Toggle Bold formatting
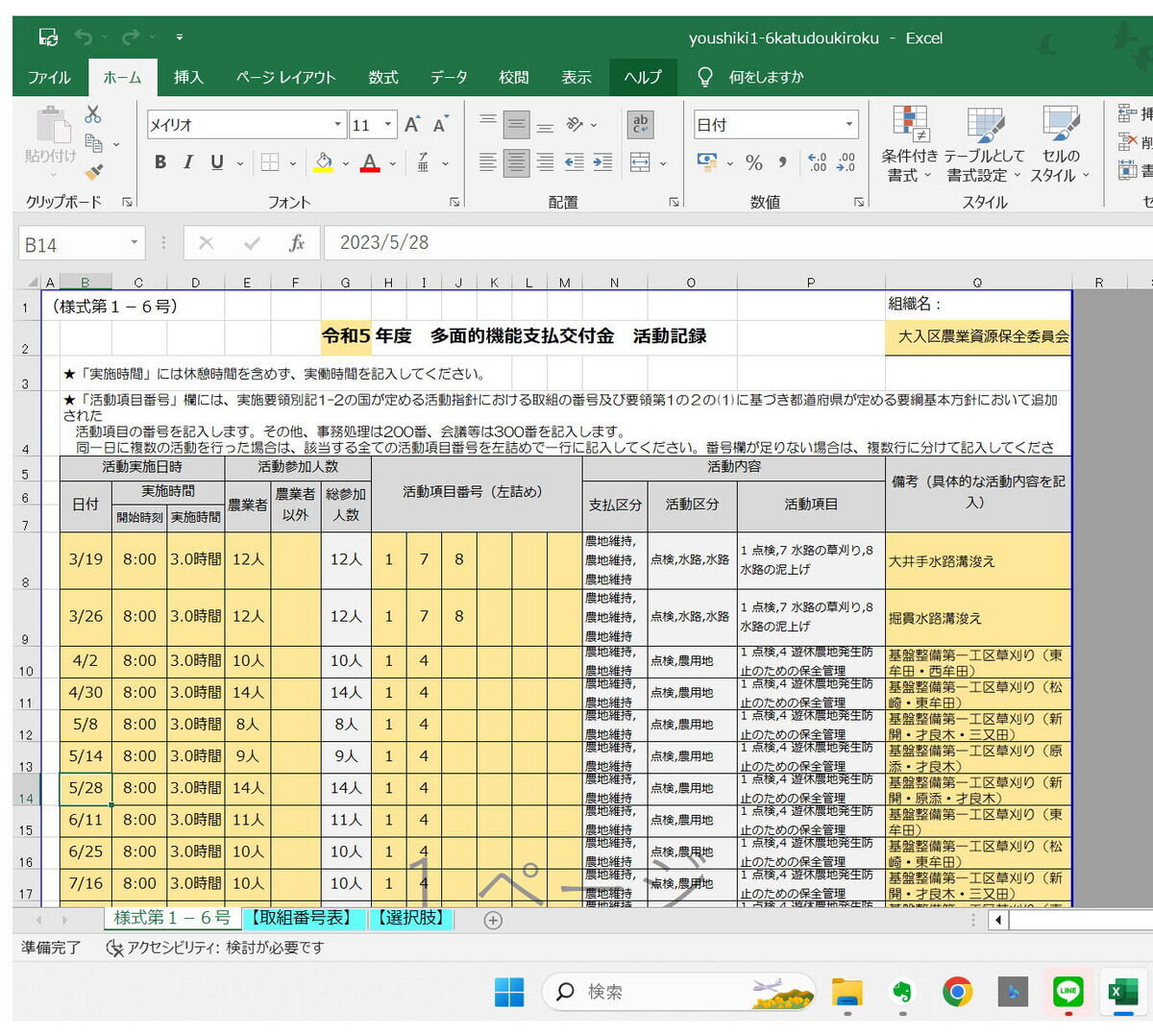The image size is (1153, 1036). click(x=160, y=162)
